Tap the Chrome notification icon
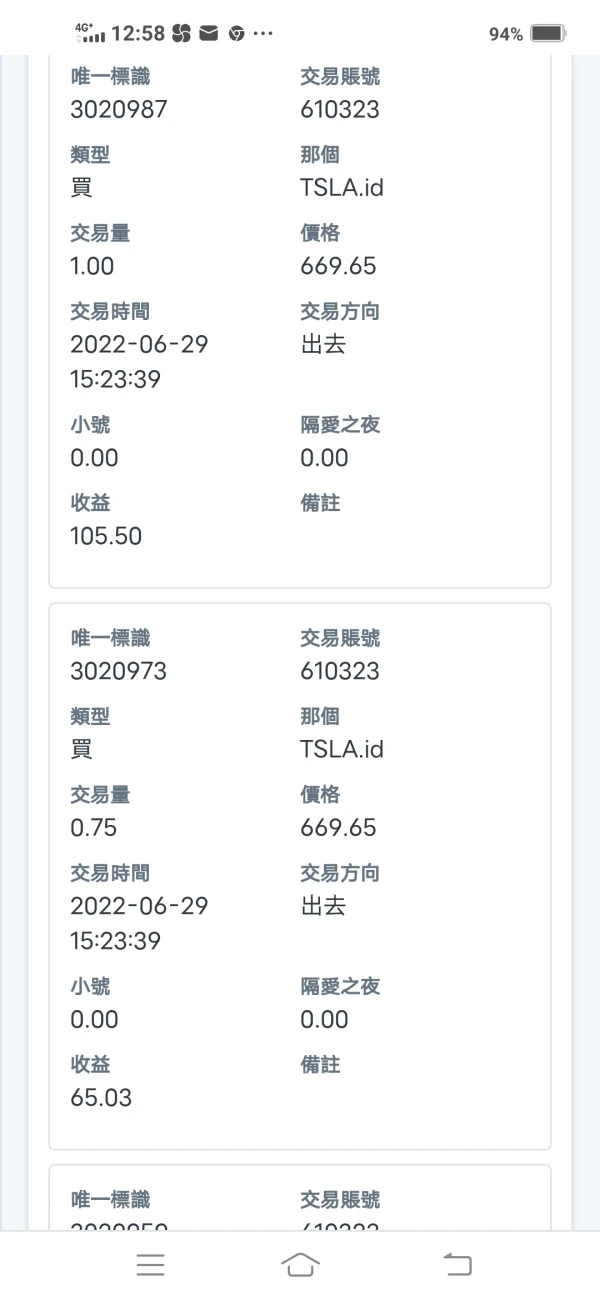600x1300 pixels. pyautogui.click(x=237, y=34)
